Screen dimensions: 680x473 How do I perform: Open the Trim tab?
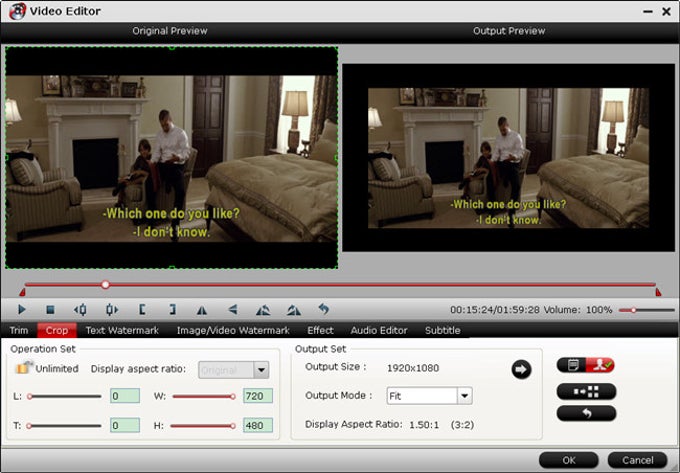[19, 330]
